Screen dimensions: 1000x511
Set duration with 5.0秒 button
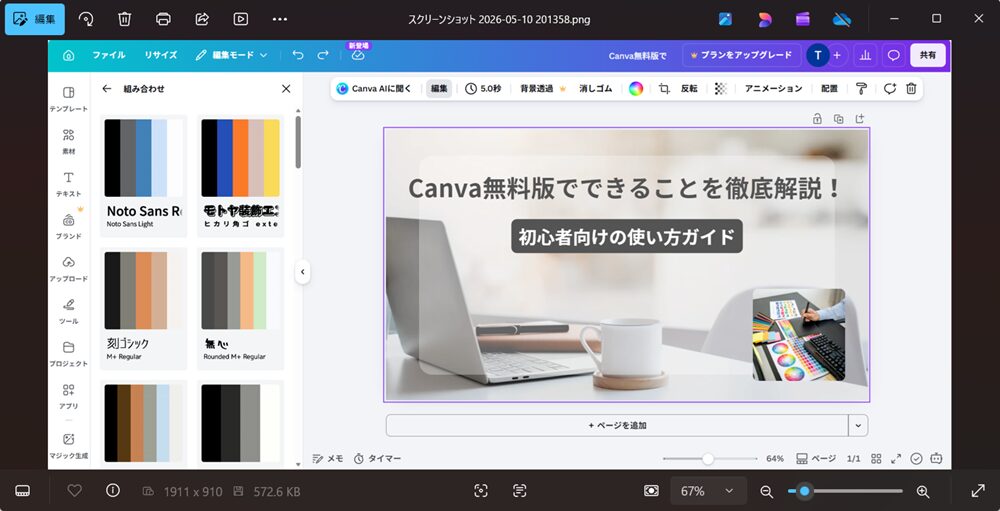[483, 89]
